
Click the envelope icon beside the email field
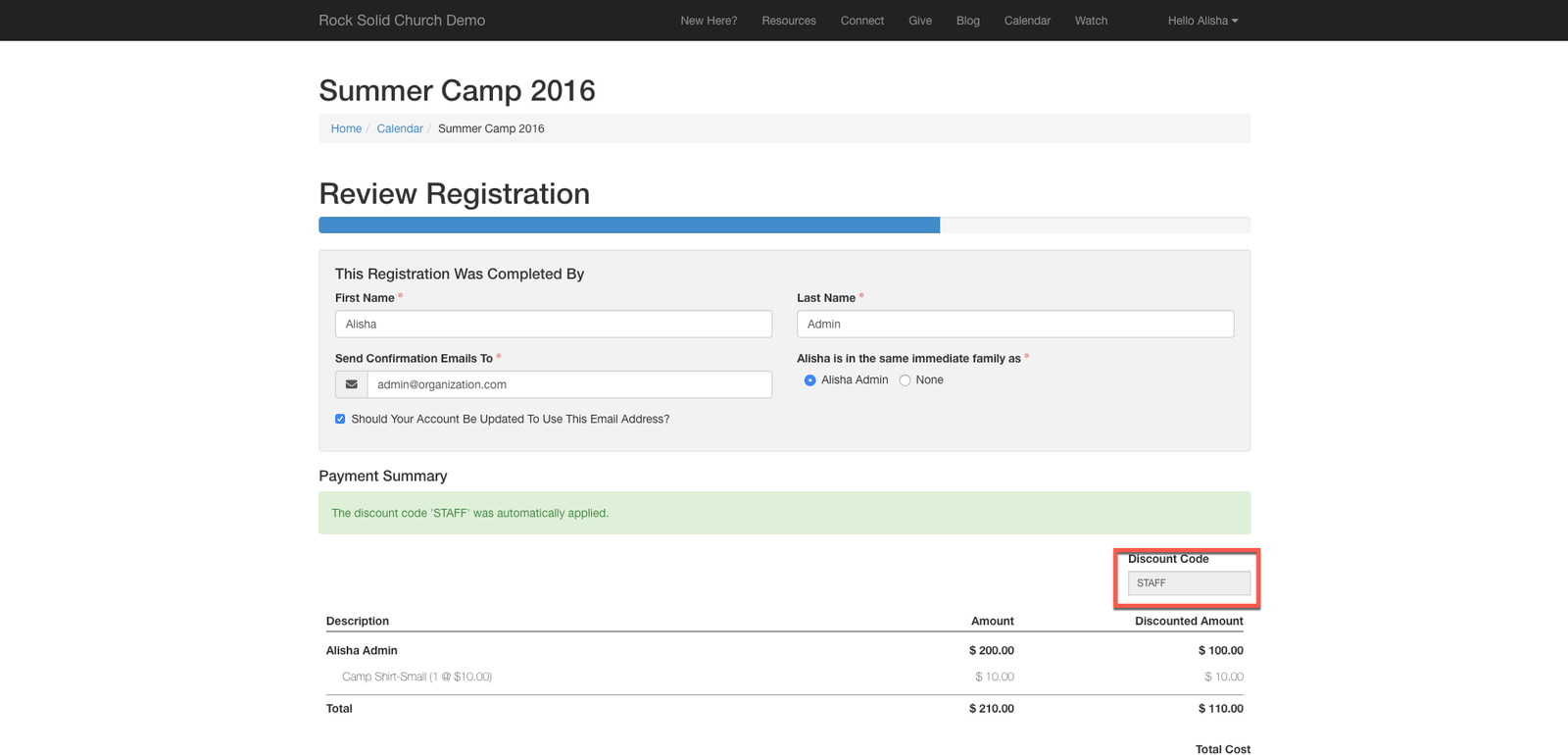pos(351,384)
